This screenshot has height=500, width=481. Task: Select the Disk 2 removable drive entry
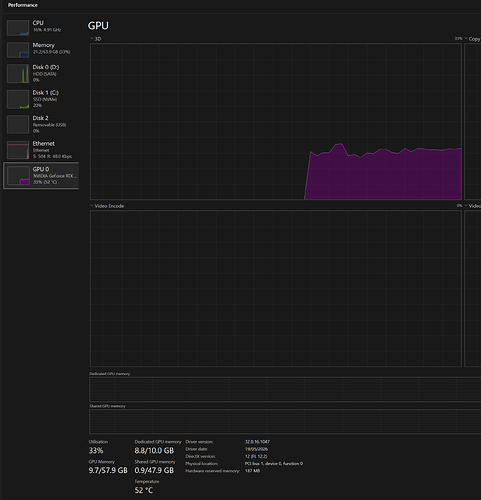[x=41, y=124]
